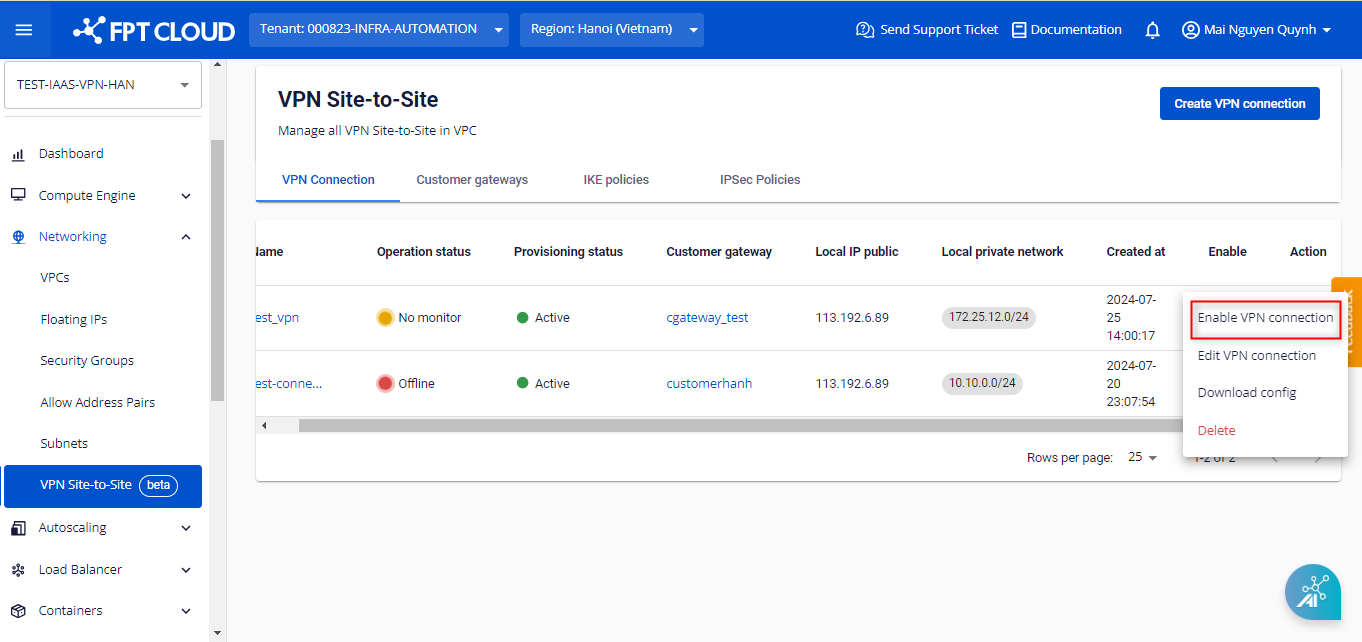The height and width of the screenshot is (642, 1362).
Task: Select Enable VPN connection menu option
Action: point(1265,318)
